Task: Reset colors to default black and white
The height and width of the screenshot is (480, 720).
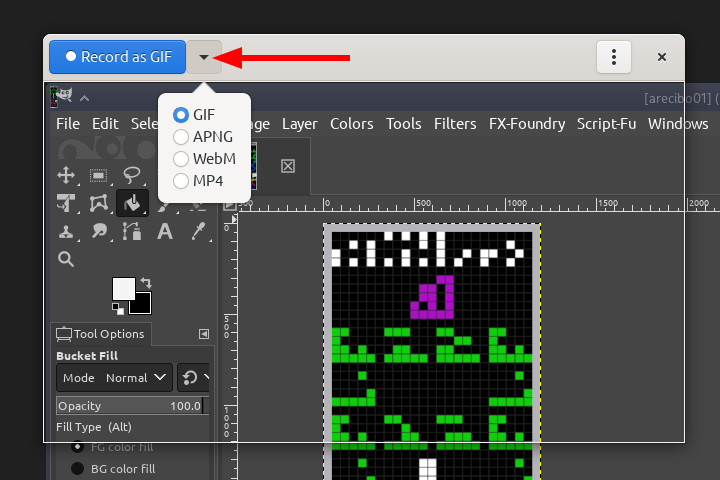Action: pos(118,309)
